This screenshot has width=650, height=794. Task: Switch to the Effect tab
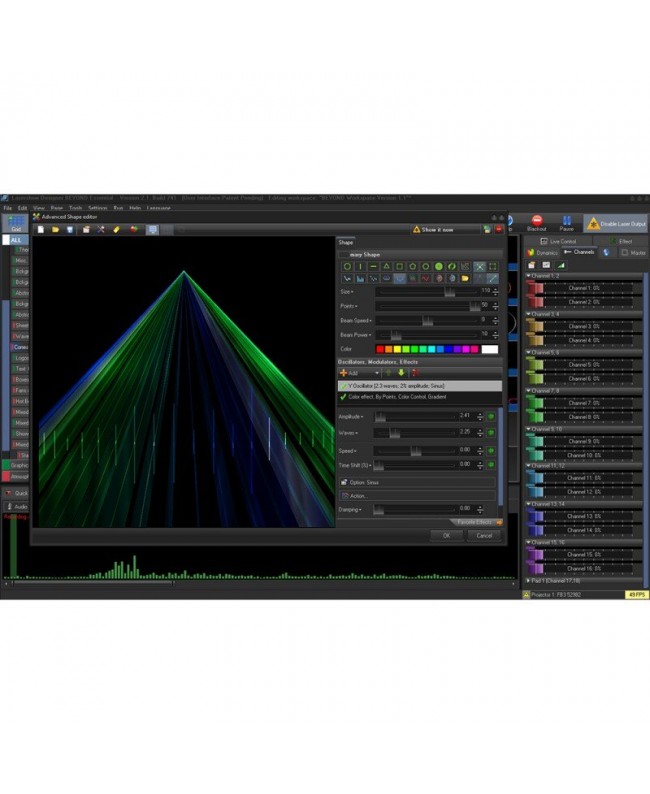click(621, 241)
